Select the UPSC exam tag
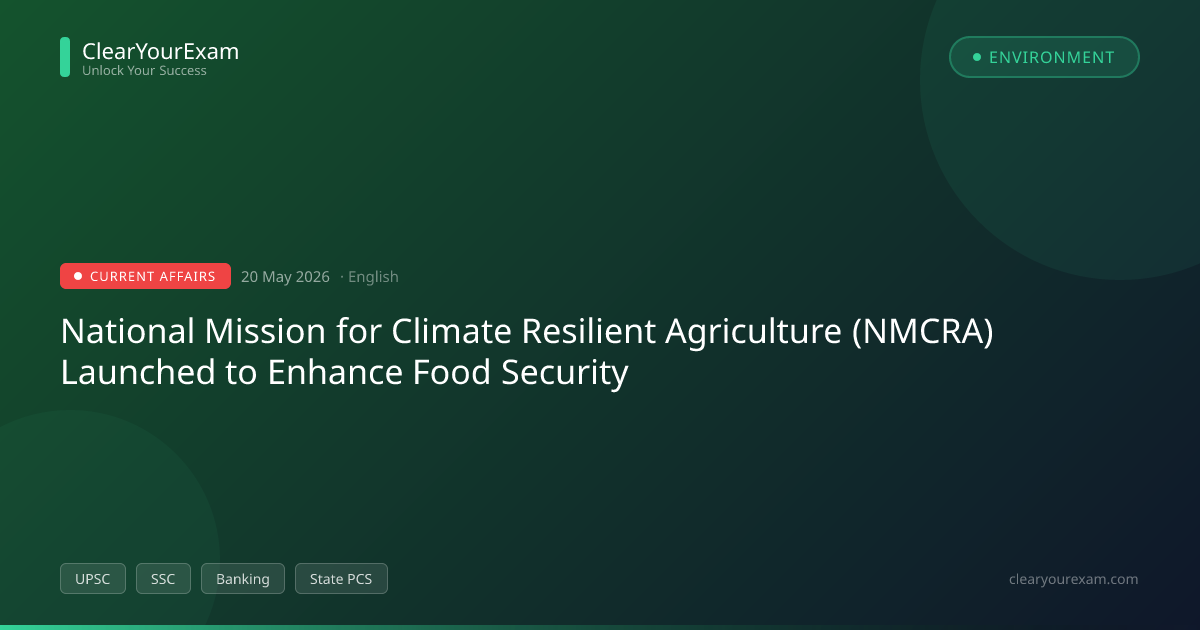The width and height of the screenshot is (1200, 630). (x=93, y=579)
